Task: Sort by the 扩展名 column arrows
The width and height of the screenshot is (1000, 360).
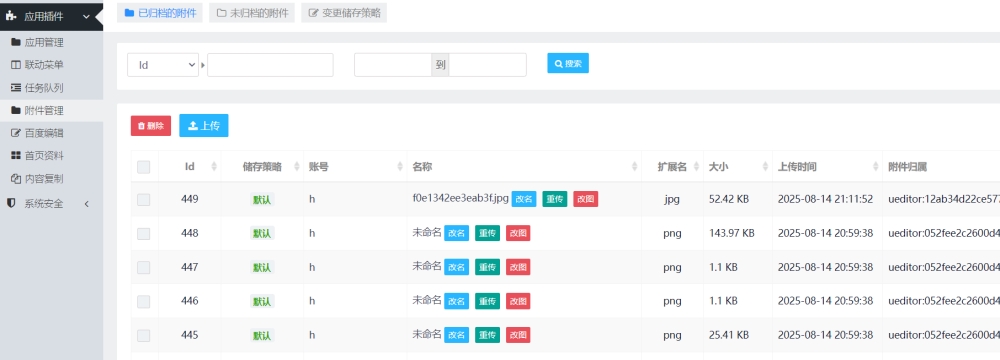Action: 696,167
